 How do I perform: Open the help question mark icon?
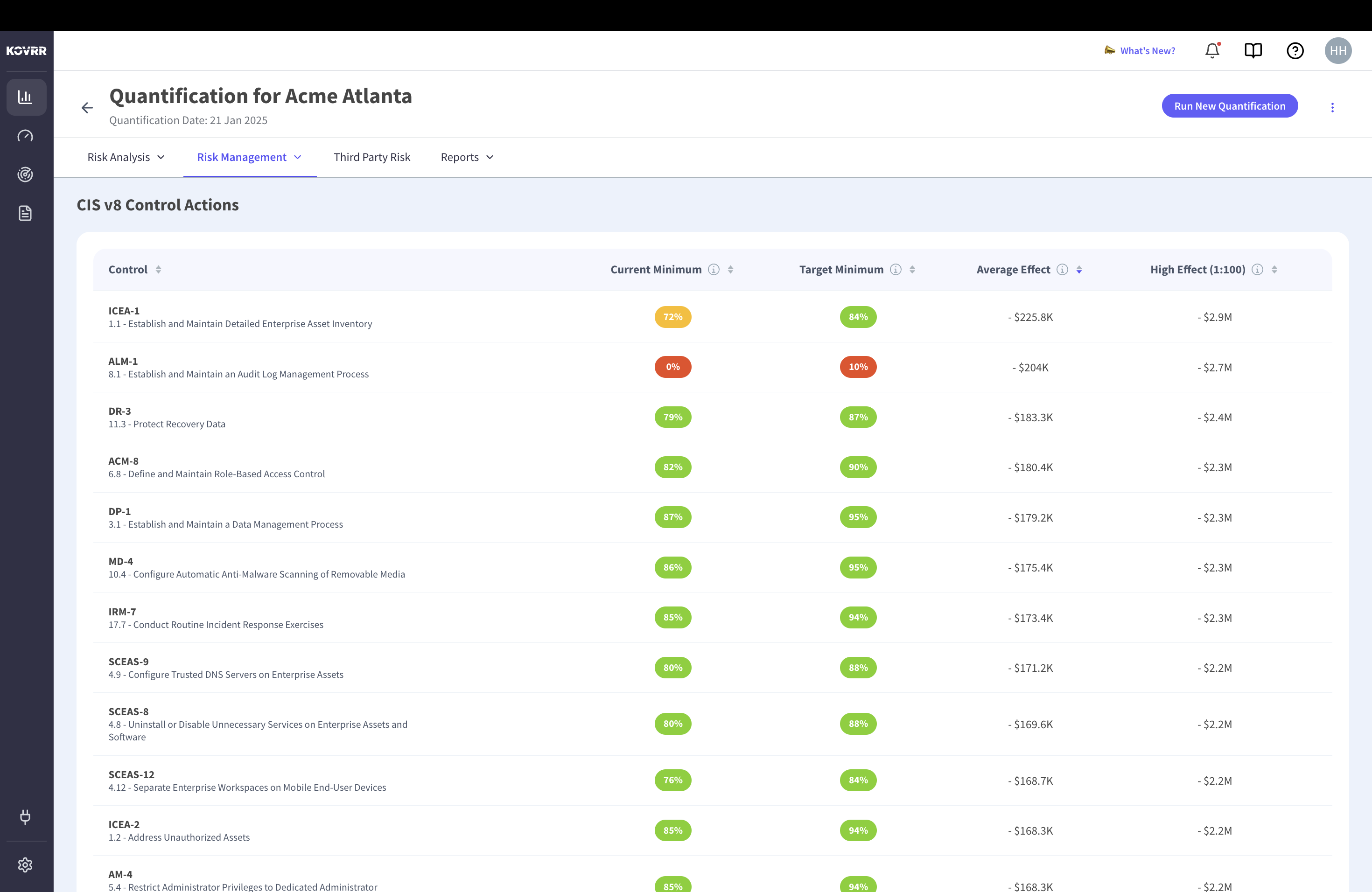pyautogui.click(x=1295, y=51)
